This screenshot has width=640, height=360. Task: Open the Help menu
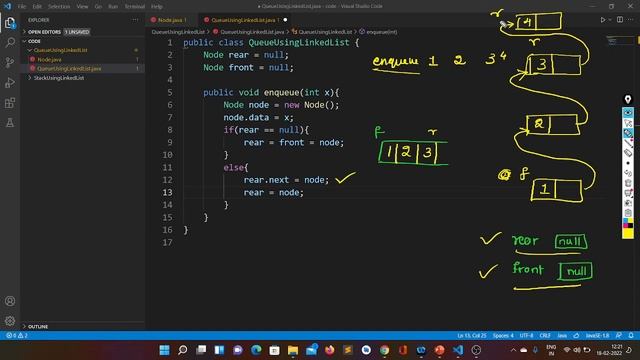click(157, 7)
